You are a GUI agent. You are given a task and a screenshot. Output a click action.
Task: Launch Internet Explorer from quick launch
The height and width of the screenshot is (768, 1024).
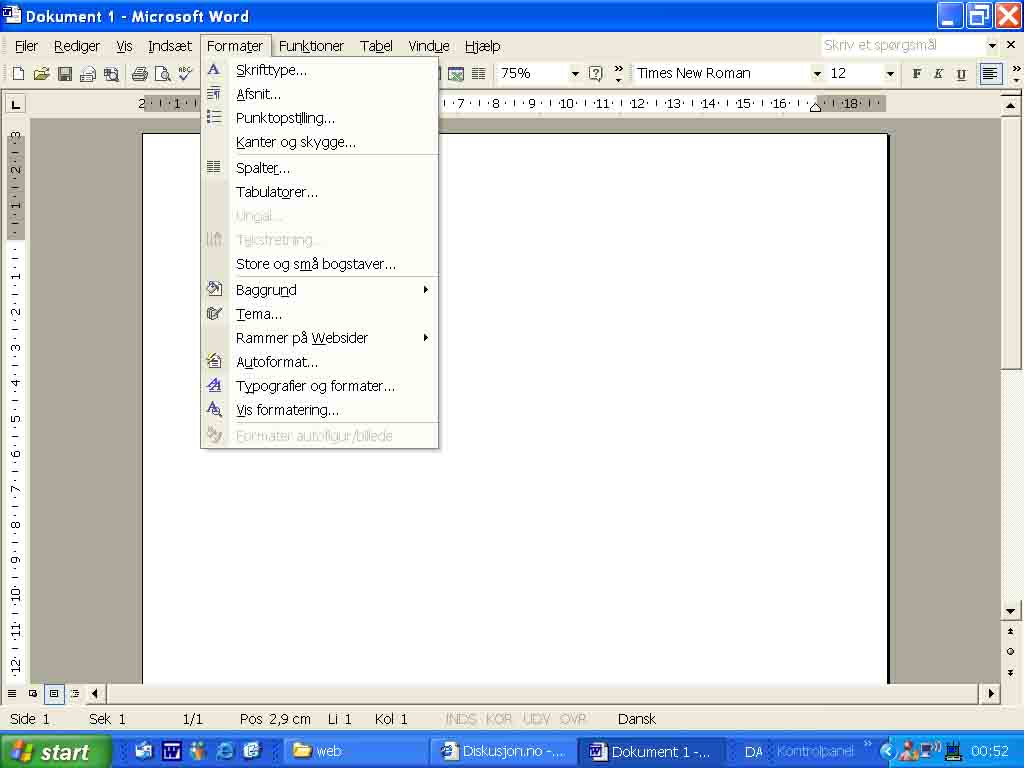click(x=225, y=751)
